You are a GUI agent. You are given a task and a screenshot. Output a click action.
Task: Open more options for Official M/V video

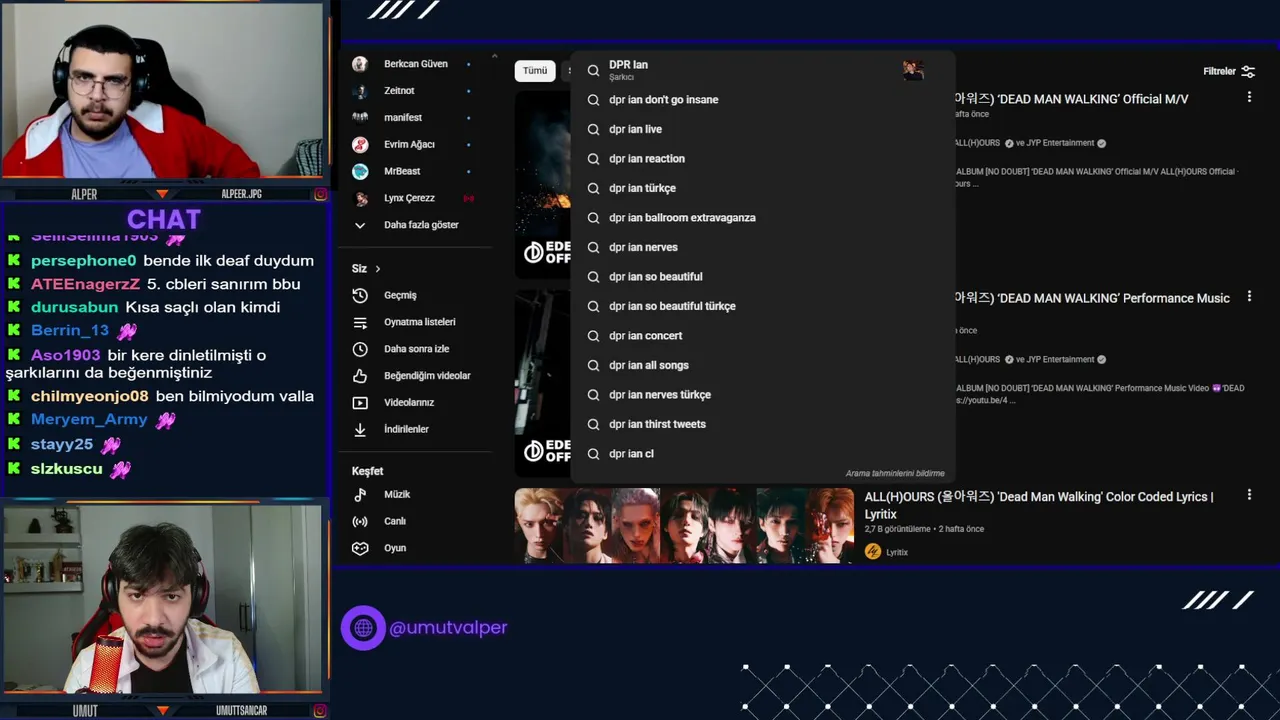coord(1249,97)
